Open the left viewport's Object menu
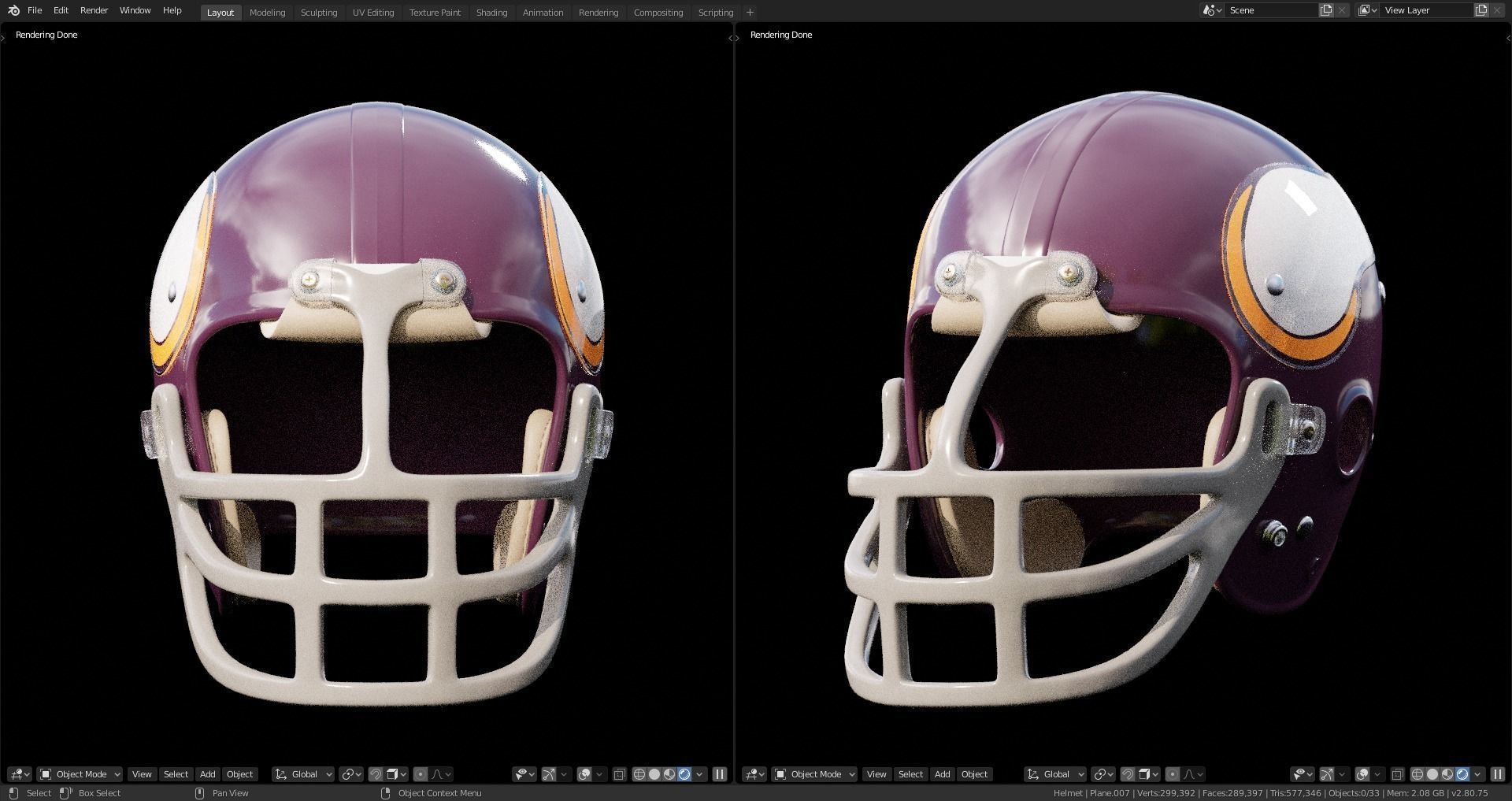 pyautogui.click(x=239, y=774)
